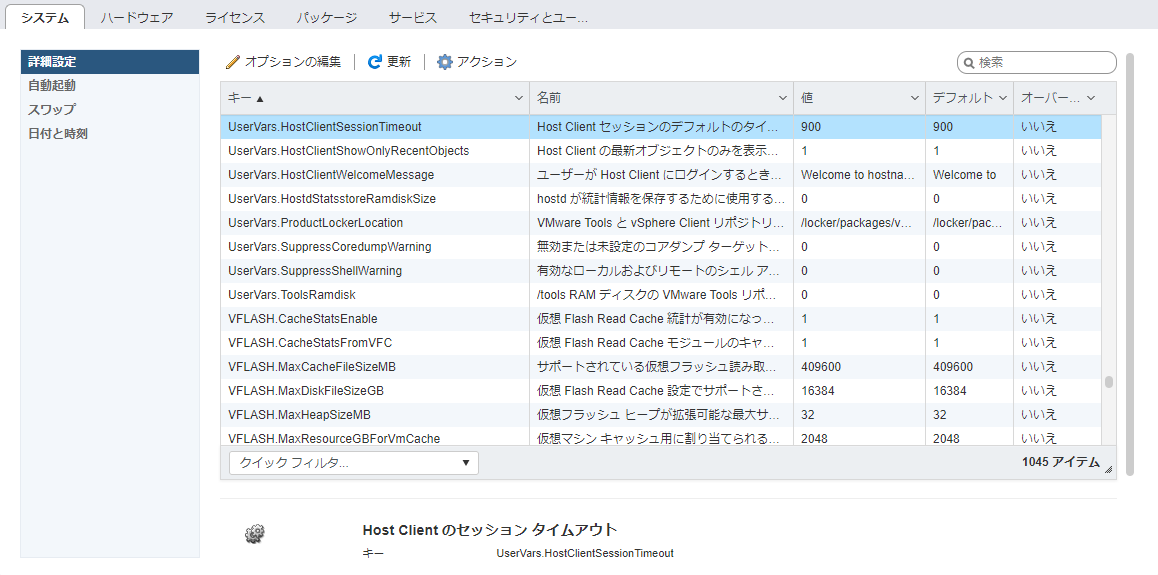Viewport: 1158px width, 575px height.
Task: Click the Host Client のセッション タイムアウト heading
Action: (x=490, y=530)
